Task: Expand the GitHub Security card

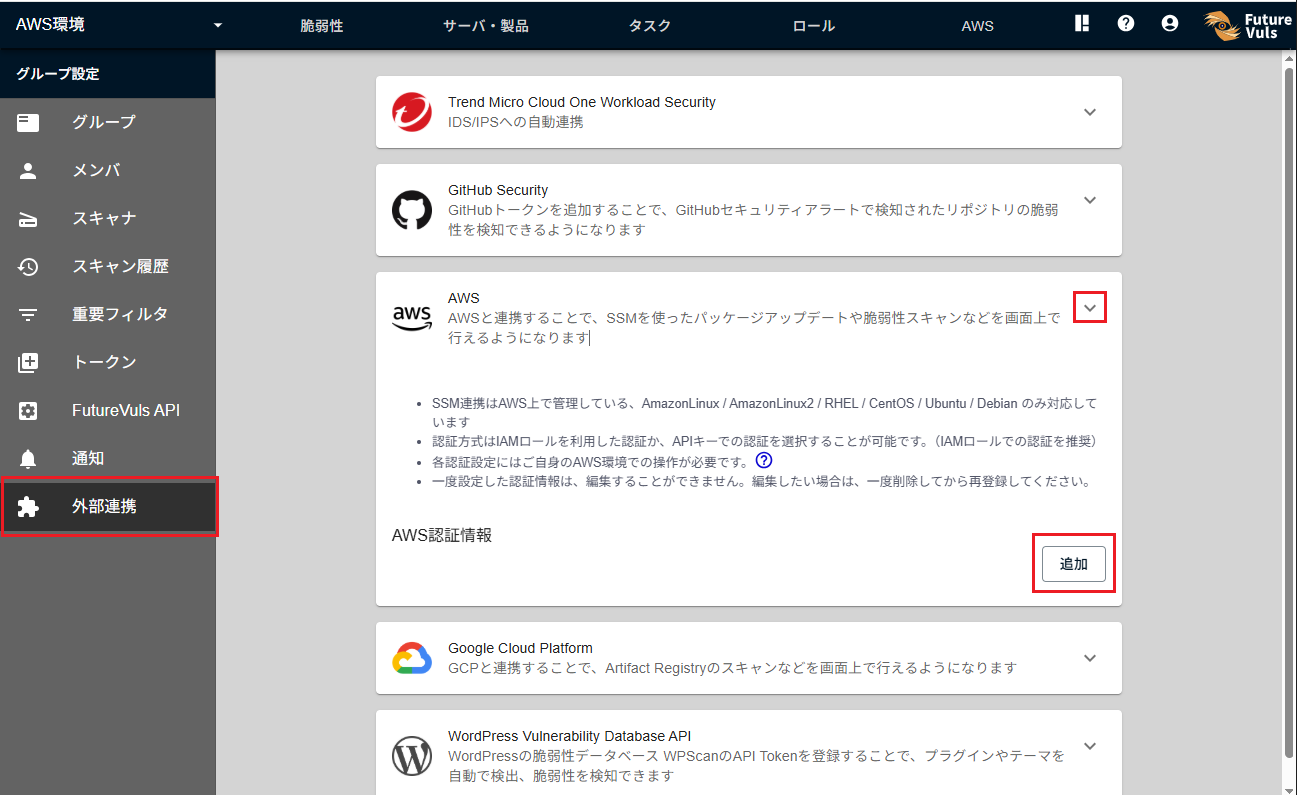Action: coord(1090,200)
